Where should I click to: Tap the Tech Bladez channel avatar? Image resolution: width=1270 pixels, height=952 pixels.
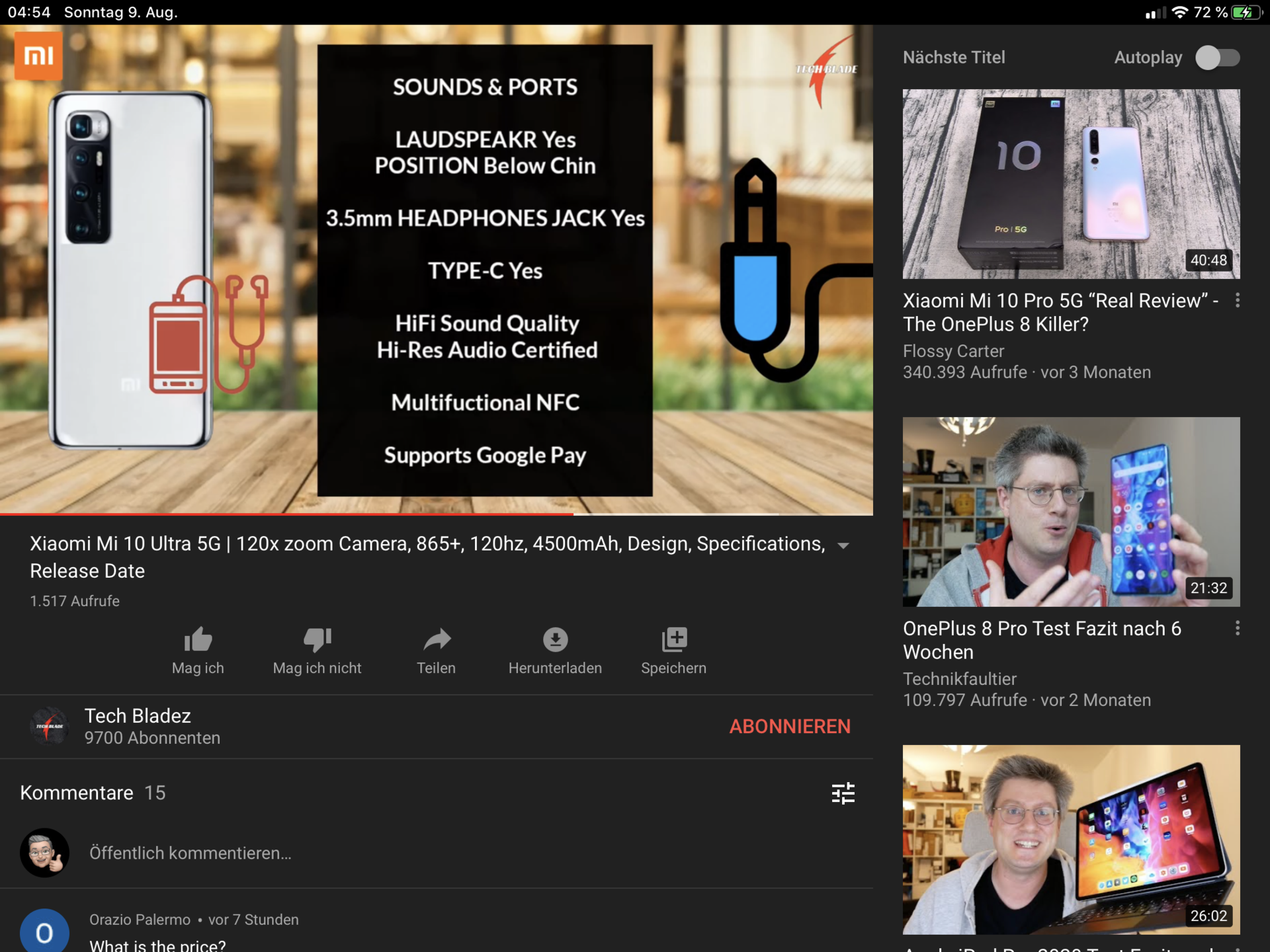pyautogui.click(x=49, y=726)
